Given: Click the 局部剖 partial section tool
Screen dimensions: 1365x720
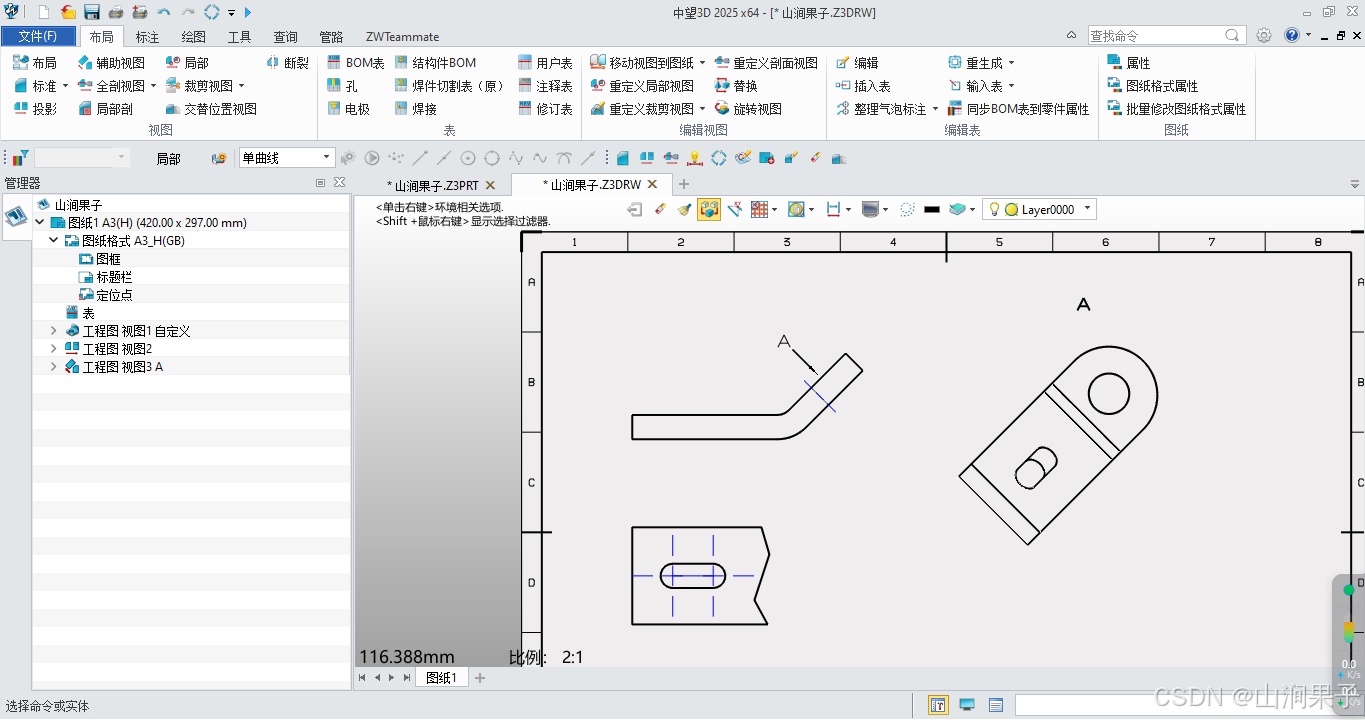Looking at the screenshot, I should pyautogui.click(x=105, y=109).
